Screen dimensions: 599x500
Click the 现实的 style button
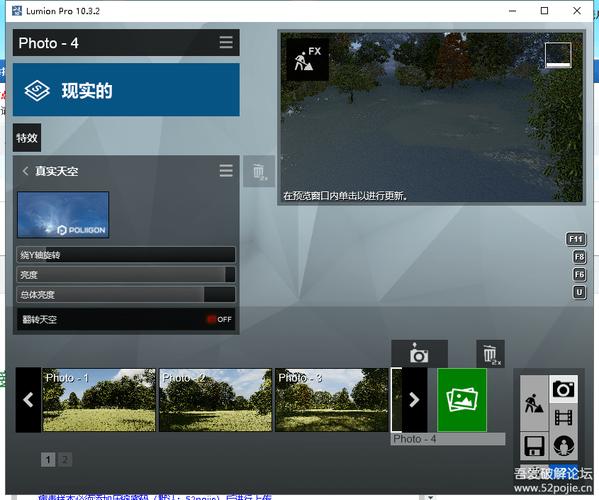(126, 90)
